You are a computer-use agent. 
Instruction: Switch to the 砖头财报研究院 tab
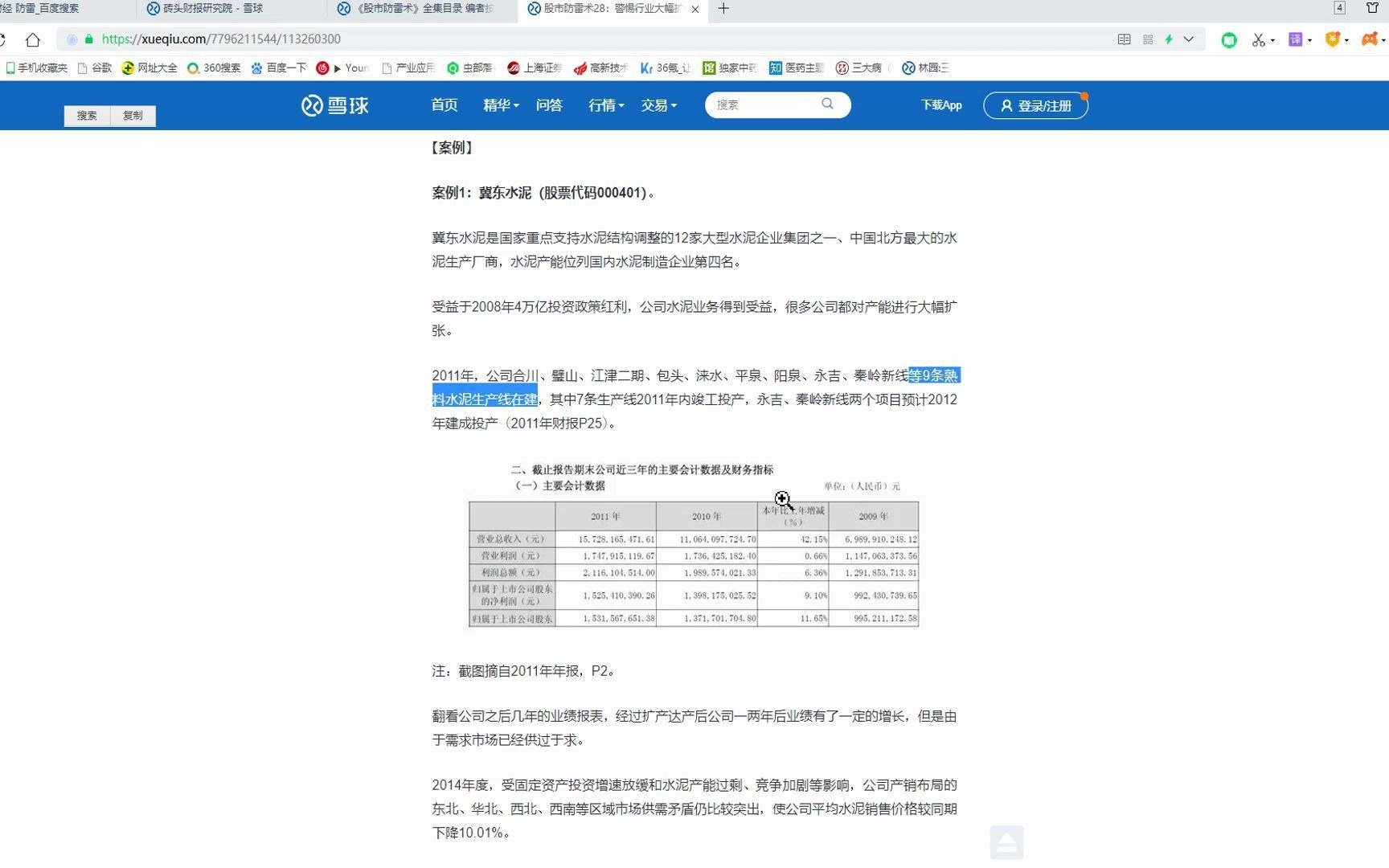(231, 8)
